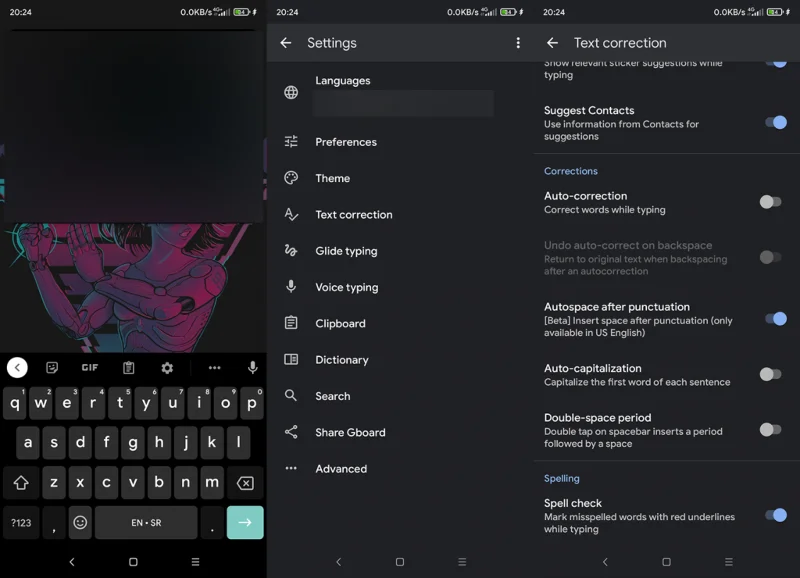Toggle sticker suggestions switch at top

[776, 63]
